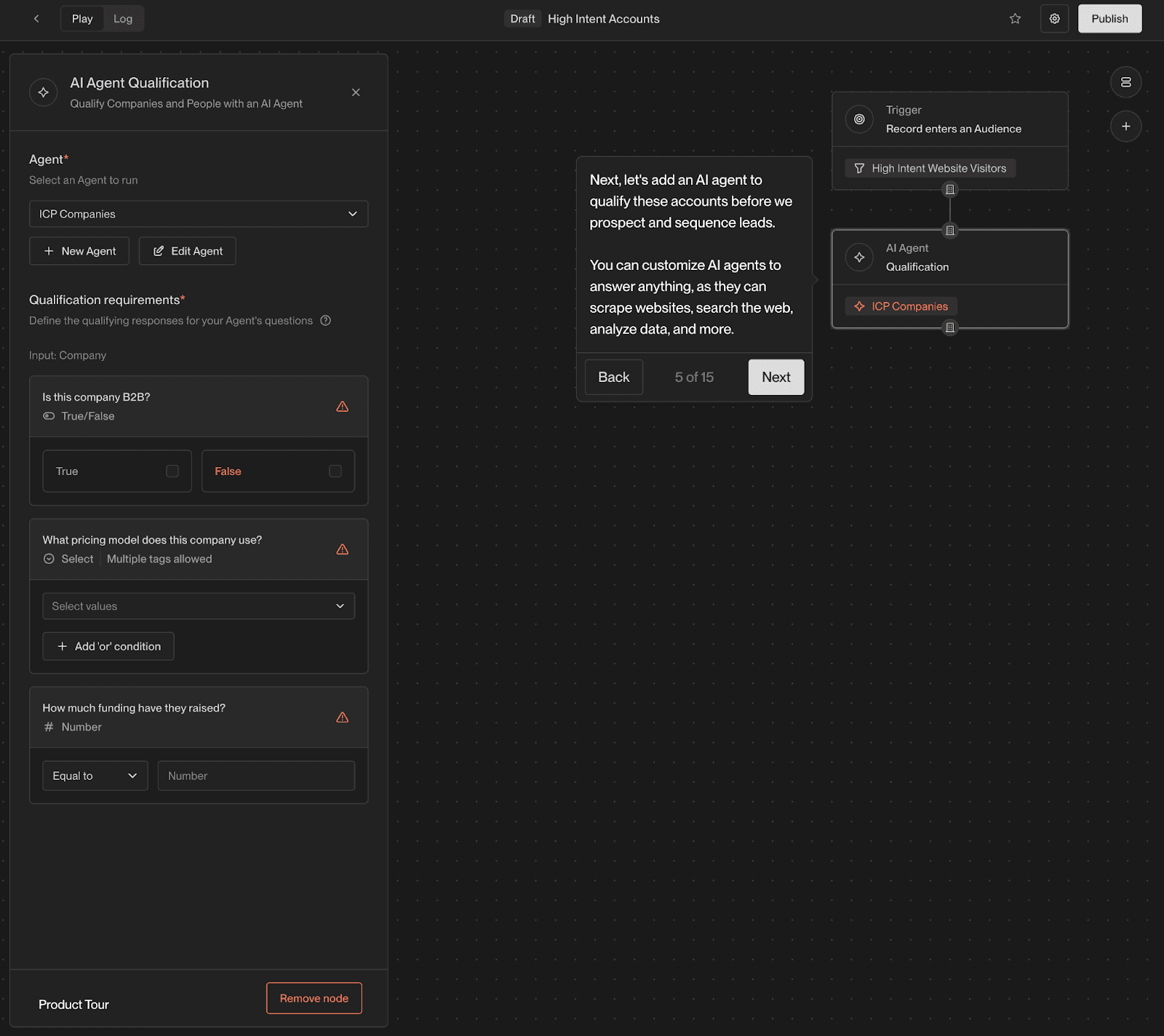Switch to the Play tab
The width and height of the screenshot is (1164, 1036).
pos(82,19)
